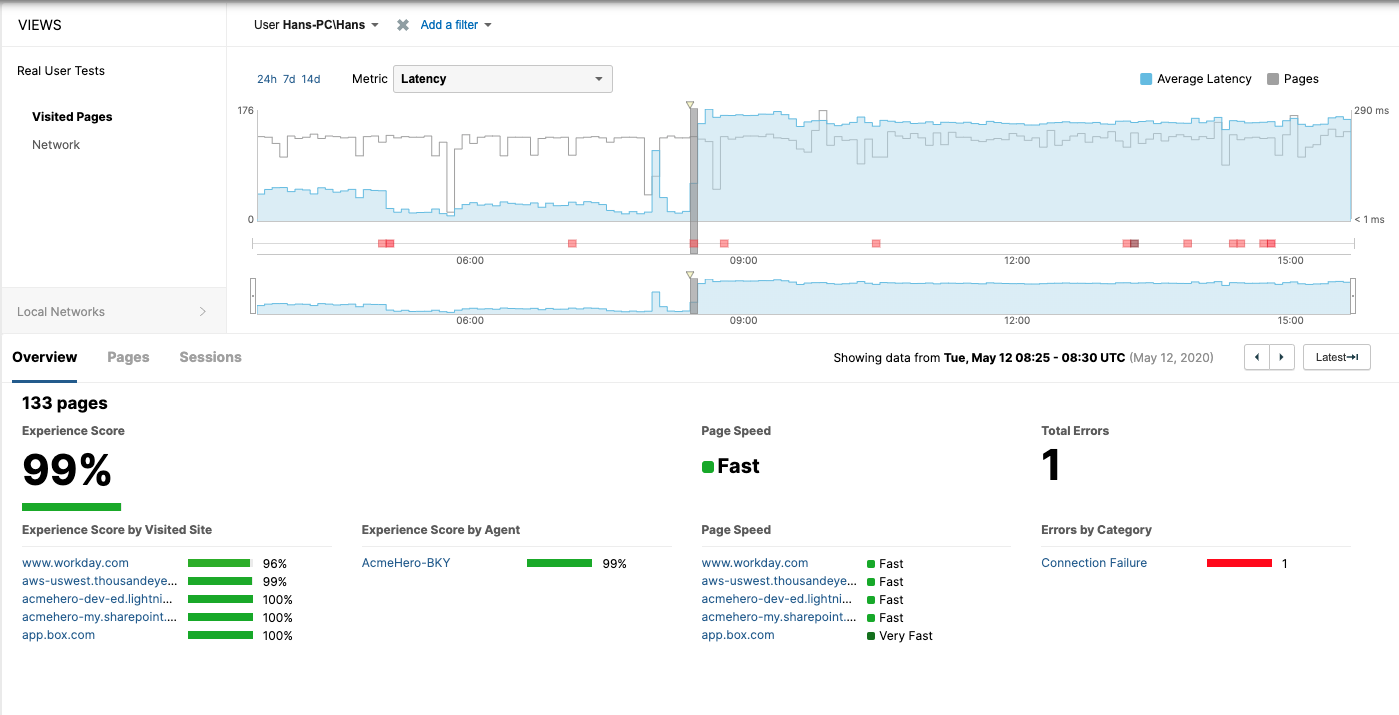The width and height of the screenshot is (1399, 715).
Task: Click the Local Networks chevron arrow
Action: pyautogui.click(x=203, y=312)
